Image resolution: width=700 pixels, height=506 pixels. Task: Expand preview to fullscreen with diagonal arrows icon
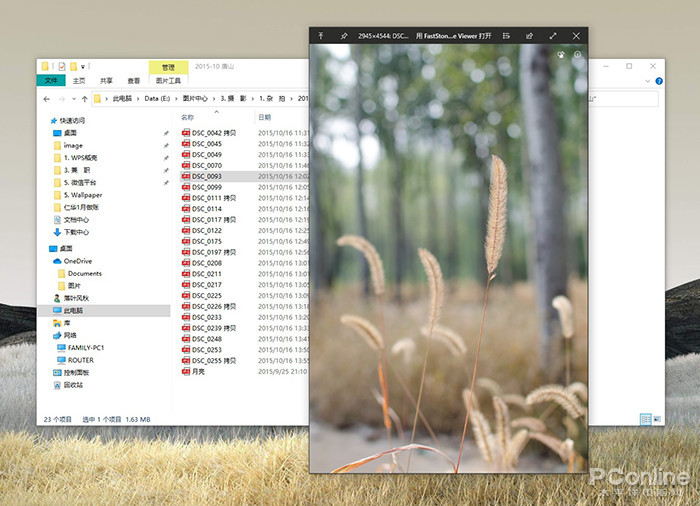pyautogui.click(x=553, y=35)
